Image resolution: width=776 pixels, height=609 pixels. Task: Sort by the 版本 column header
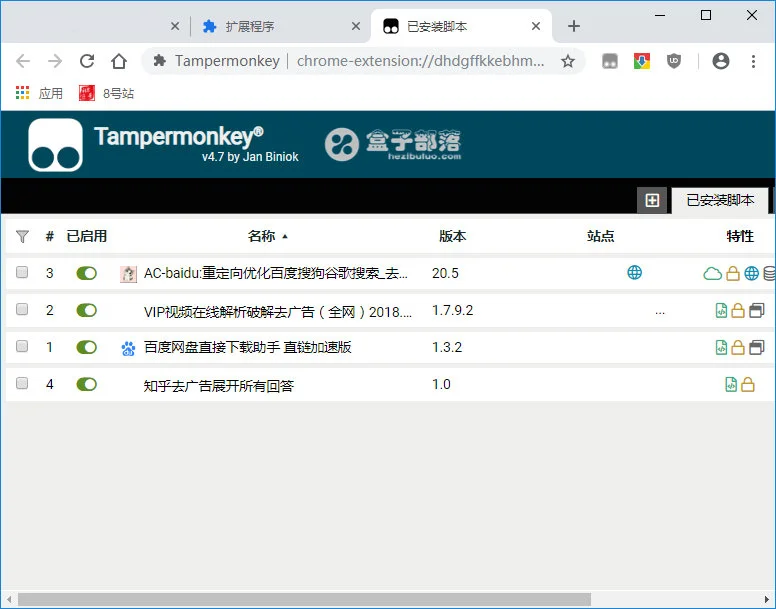point(452,236)
